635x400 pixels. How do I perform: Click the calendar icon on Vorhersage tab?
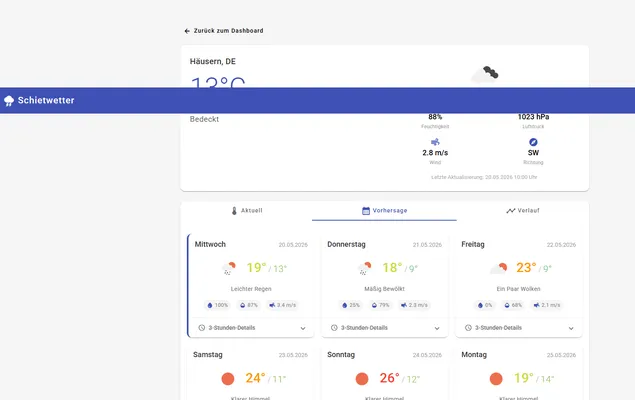(366, 211)
